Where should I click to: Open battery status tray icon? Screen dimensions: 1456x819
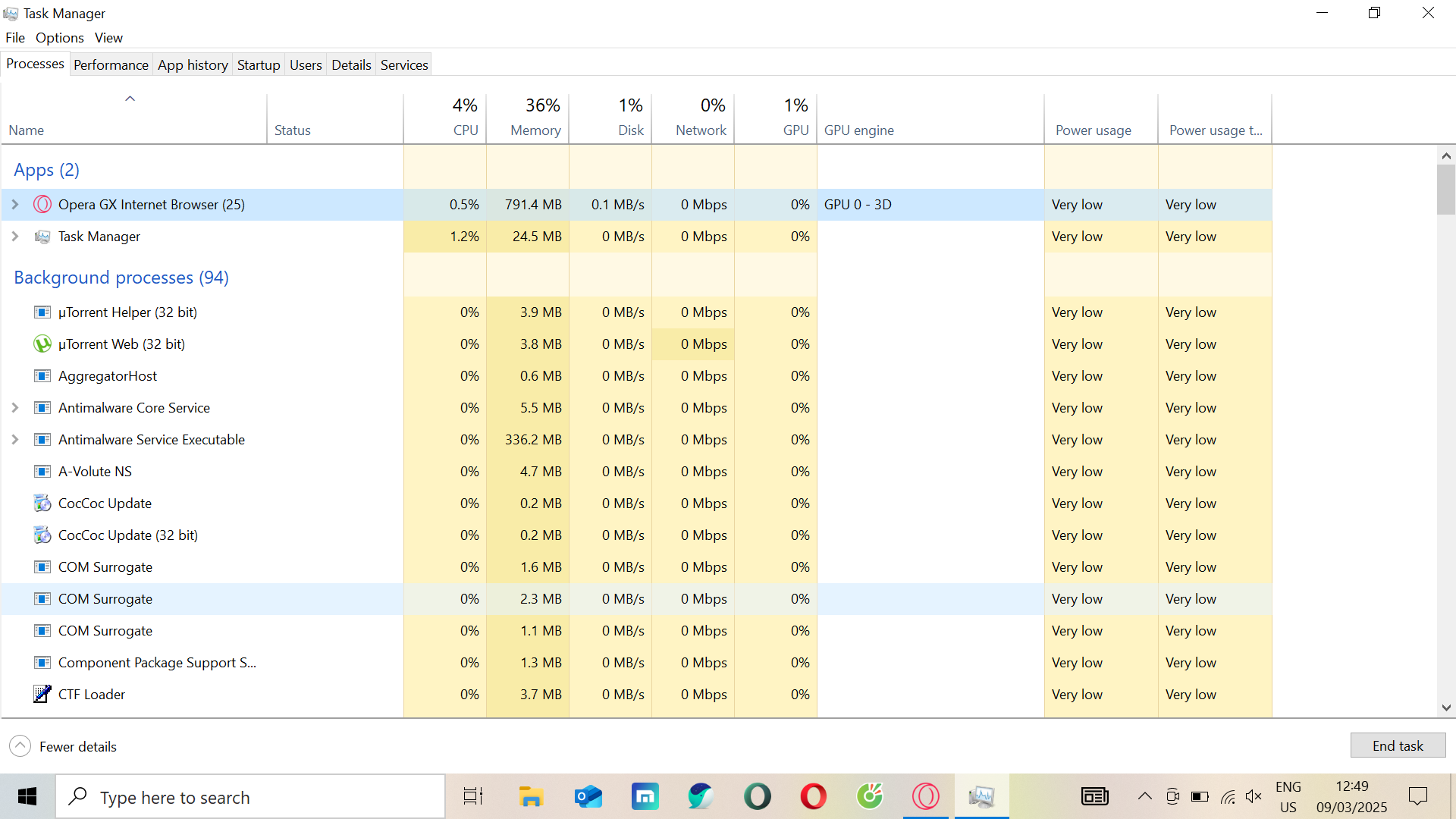click(x=1200, y=797)
